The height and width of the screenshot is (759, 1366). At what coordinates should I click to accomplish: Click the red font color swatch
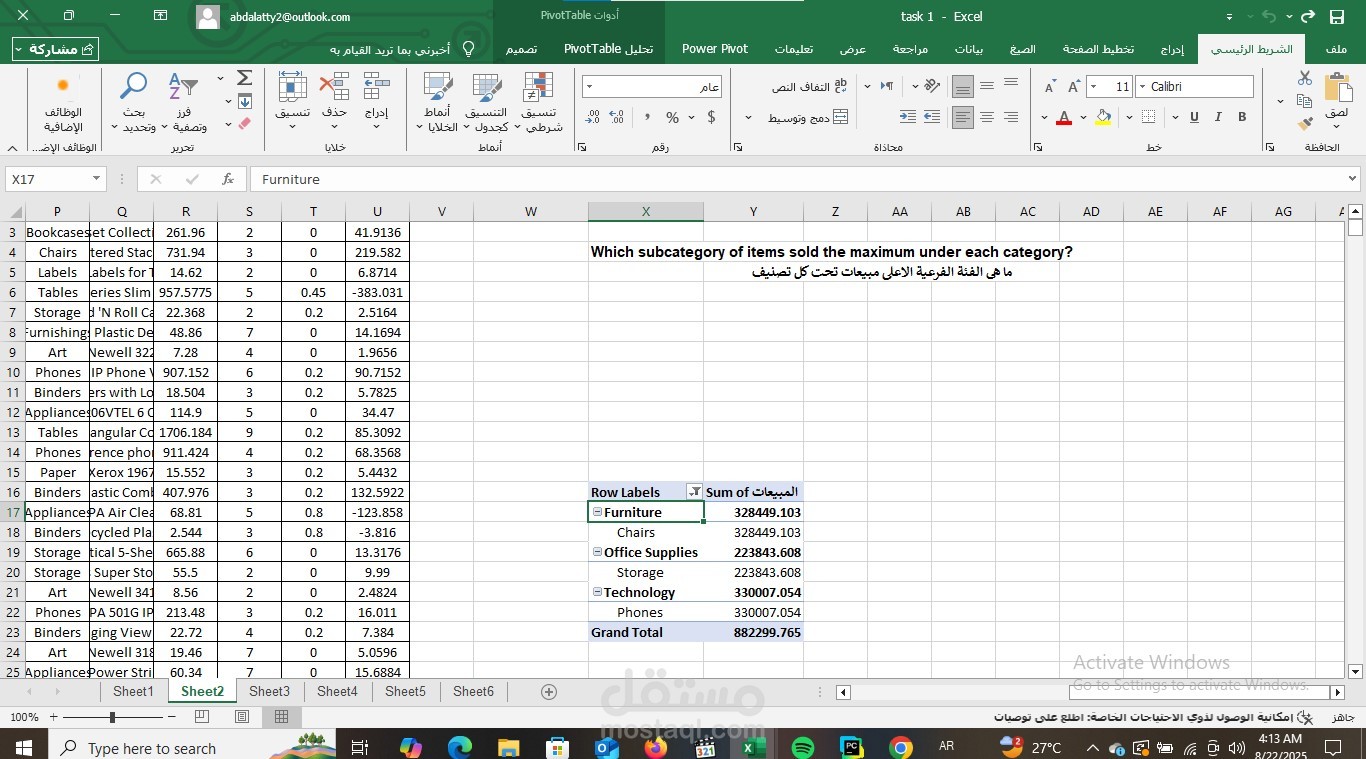pos(1064,117)
